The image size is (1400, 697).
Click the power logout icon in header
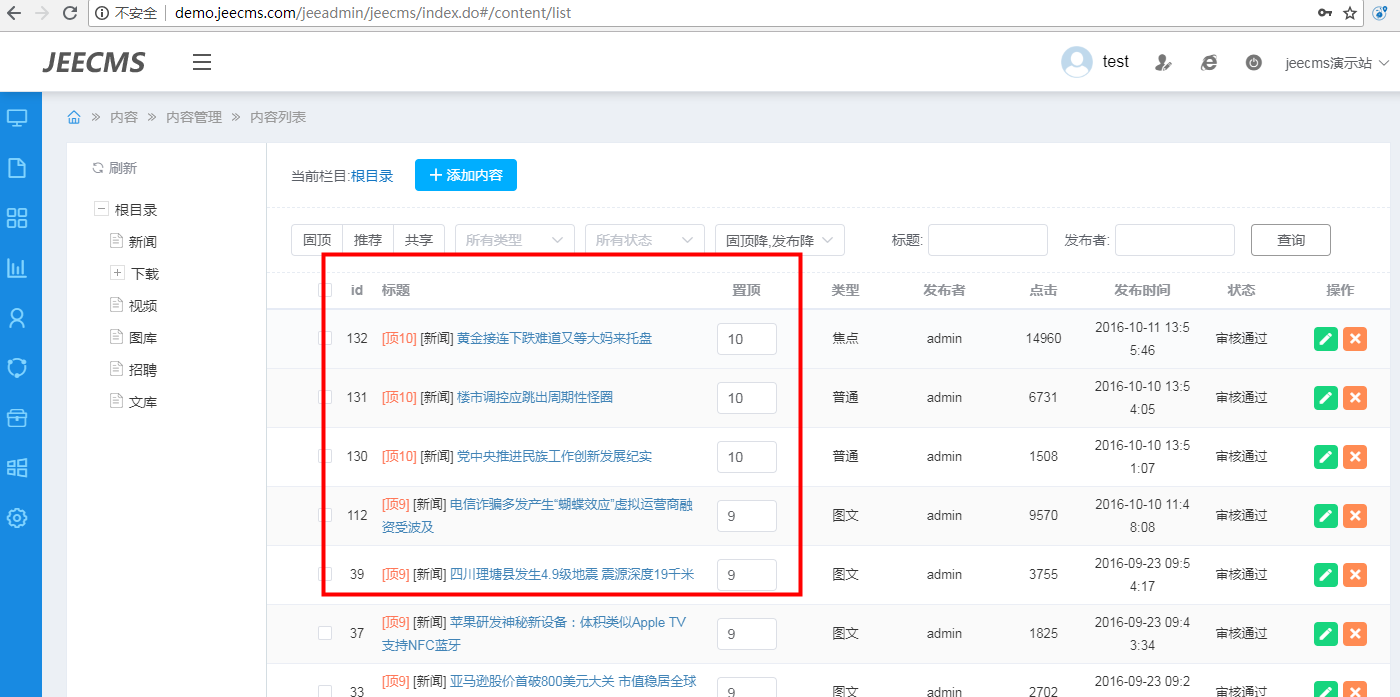click(1253, 62)
